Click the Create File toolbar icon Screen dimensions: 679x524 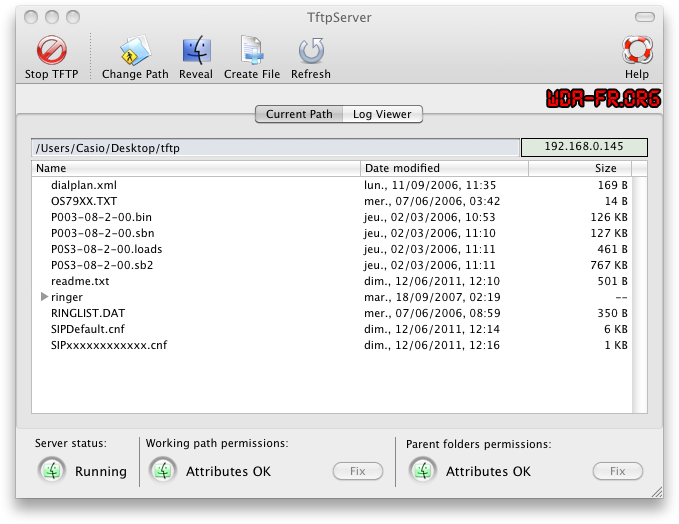click(251, 51)
